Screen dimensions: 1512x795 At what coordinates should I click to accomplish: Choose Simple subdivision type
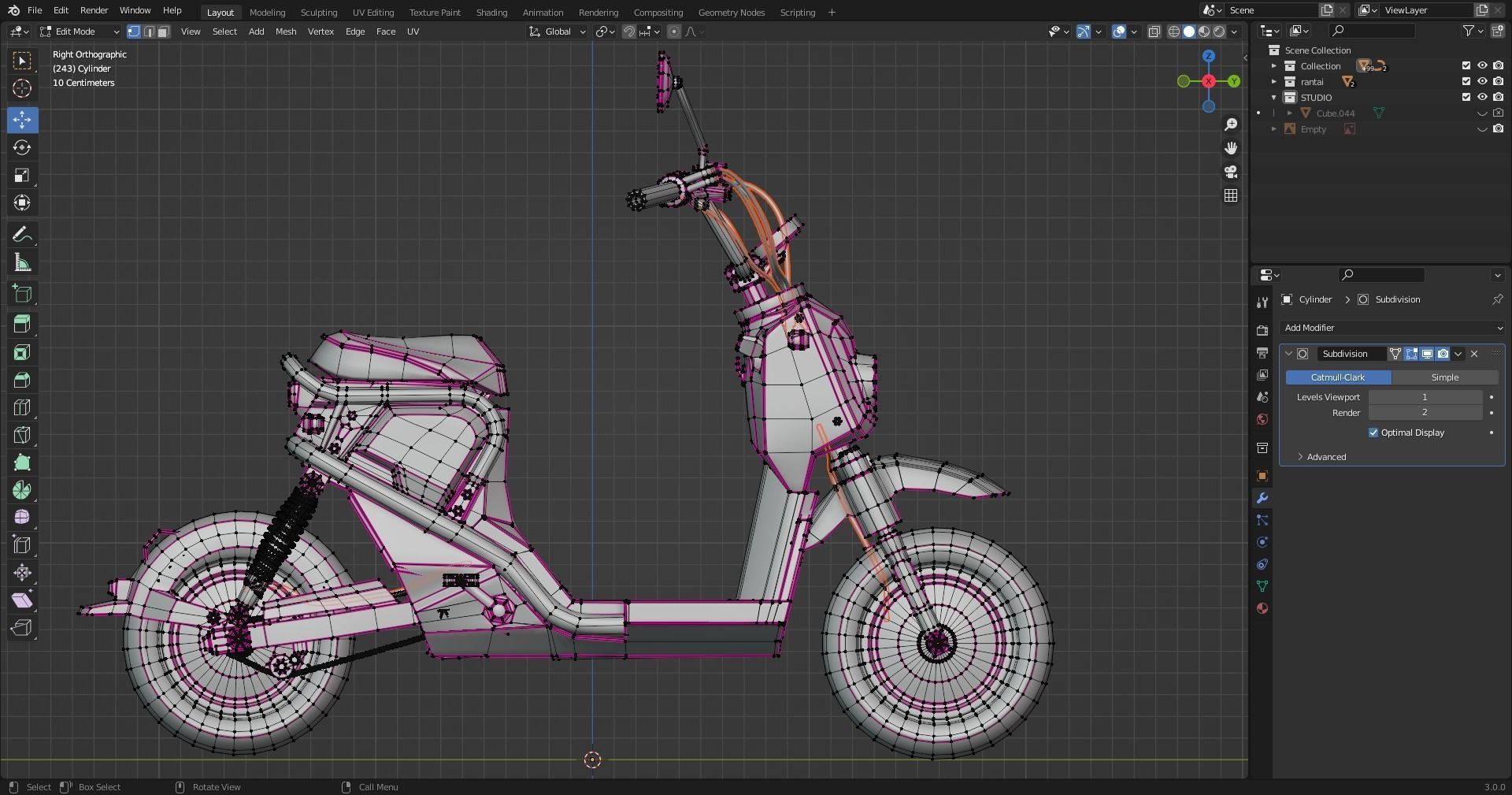[x=1445, y=377]
